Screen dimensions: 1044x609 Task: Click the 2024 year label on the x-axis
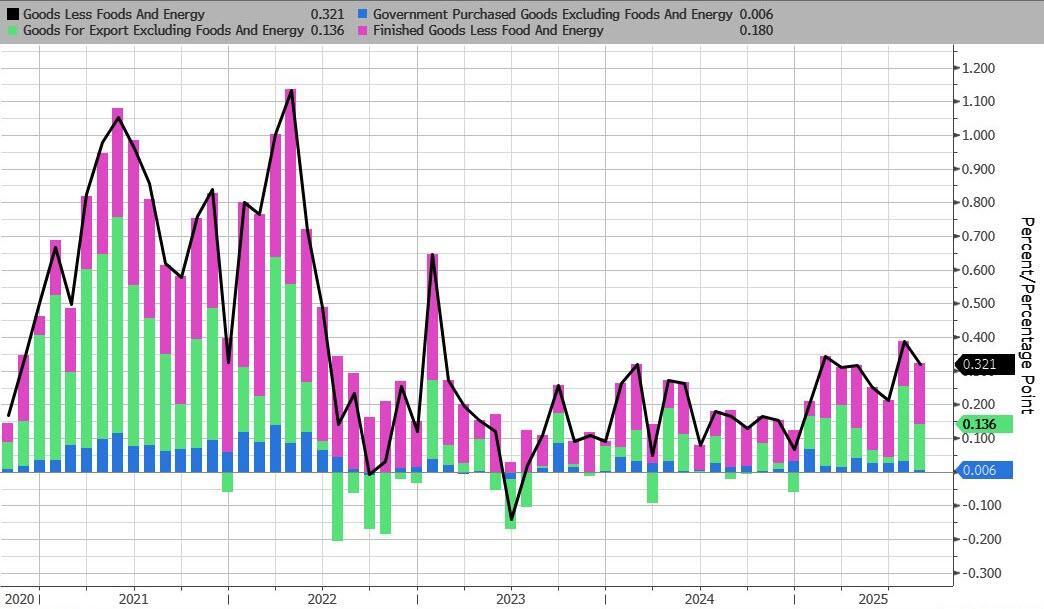(699, 599)
